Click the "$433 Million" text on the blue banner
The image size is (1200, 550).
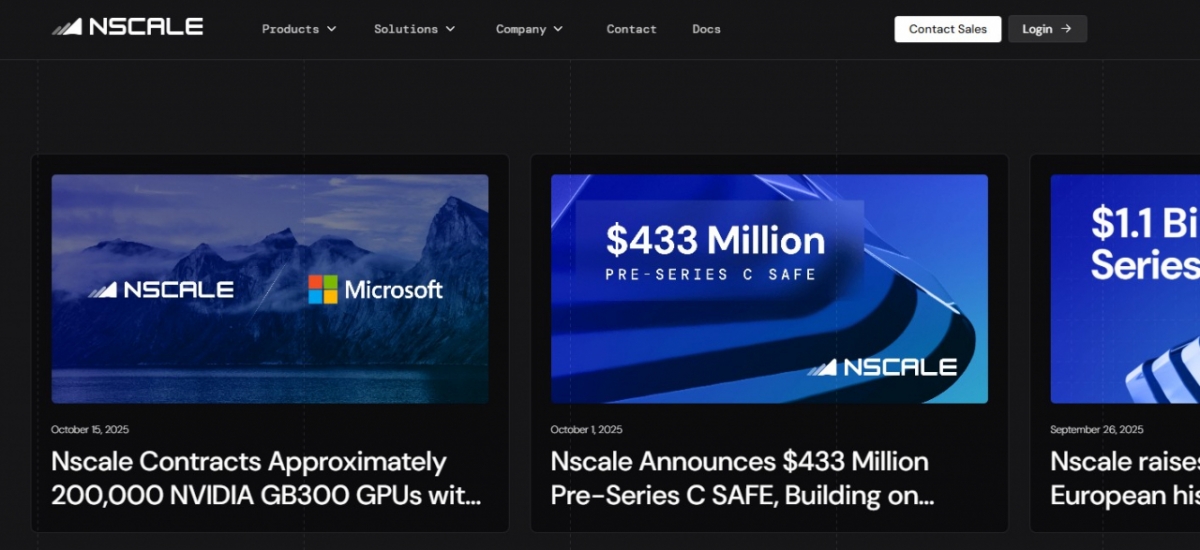click(x=715, y=240)
